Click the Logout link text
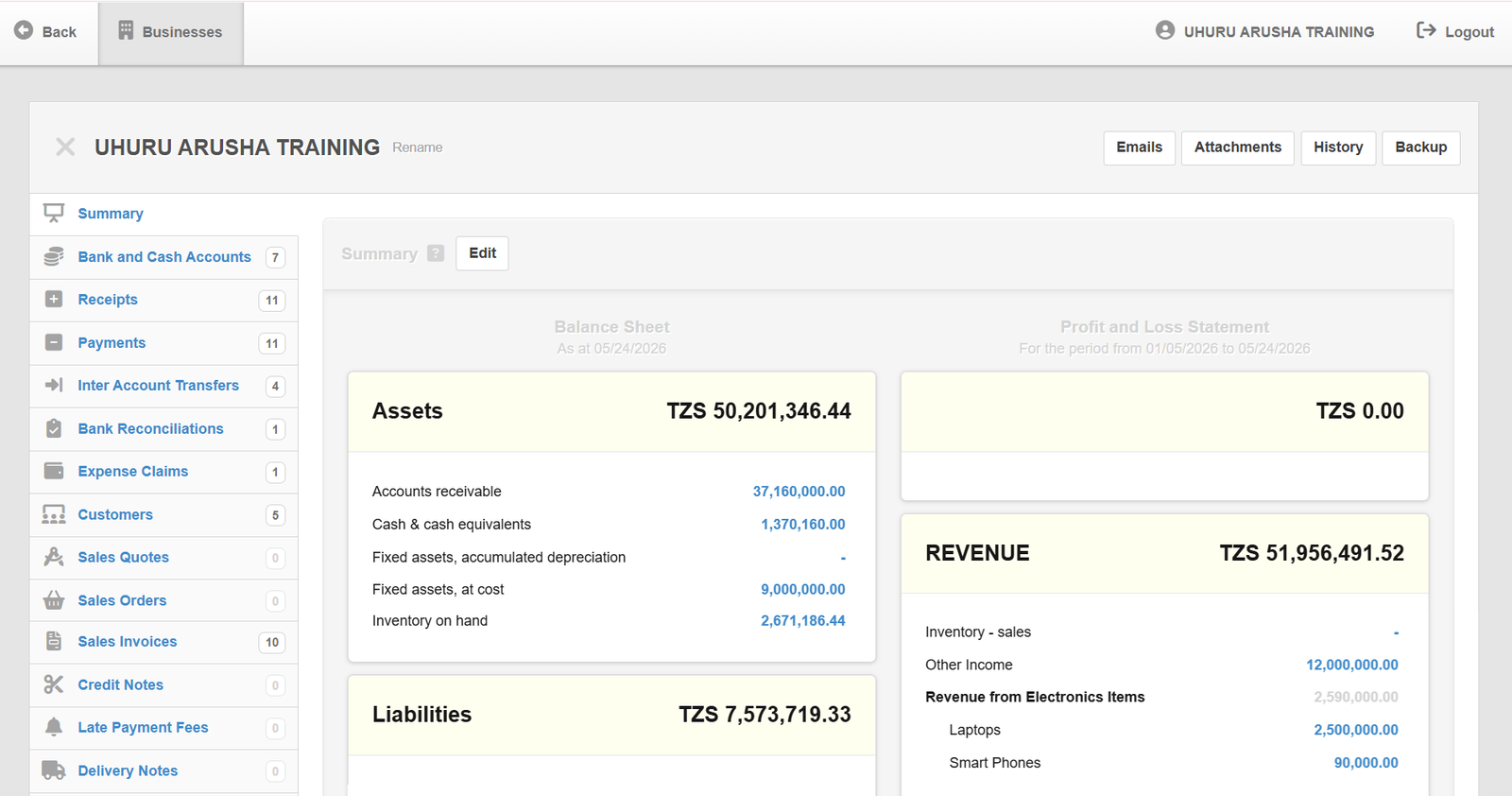Image resolution: width=1512 pixels, height=796 pixels. [1469, 32]
